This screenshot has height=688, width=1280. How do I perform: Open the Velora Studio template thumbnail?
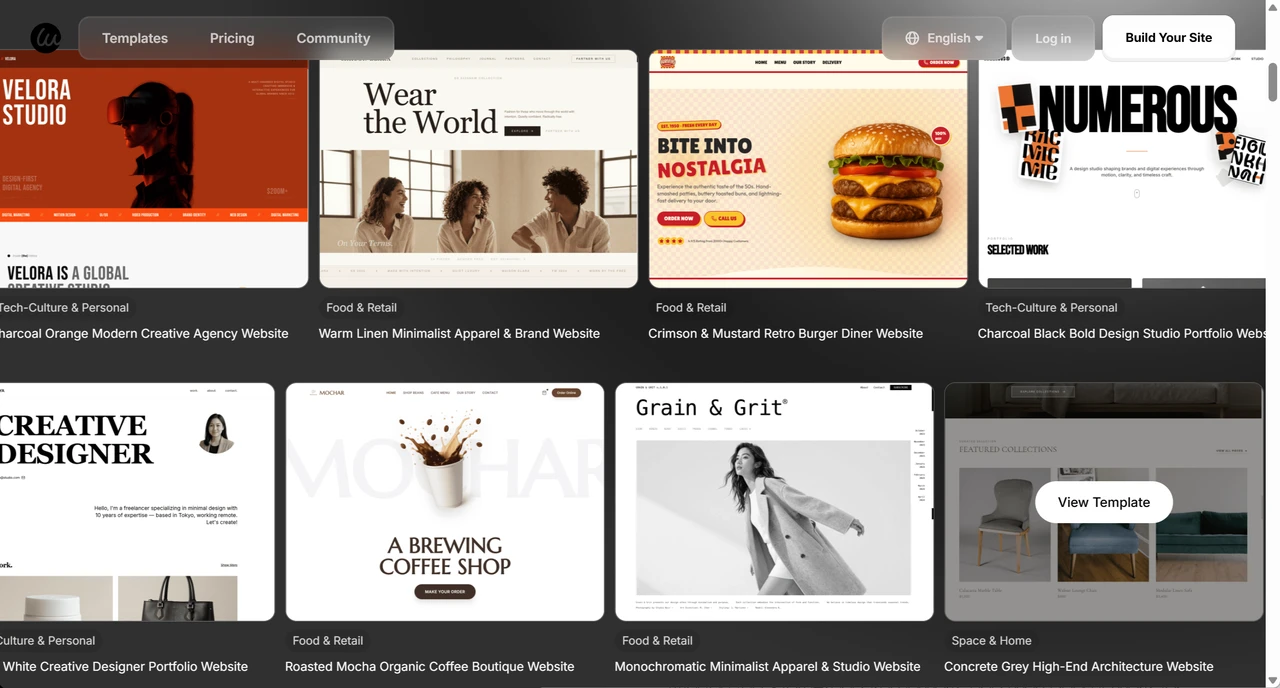(x=154, y=169)
